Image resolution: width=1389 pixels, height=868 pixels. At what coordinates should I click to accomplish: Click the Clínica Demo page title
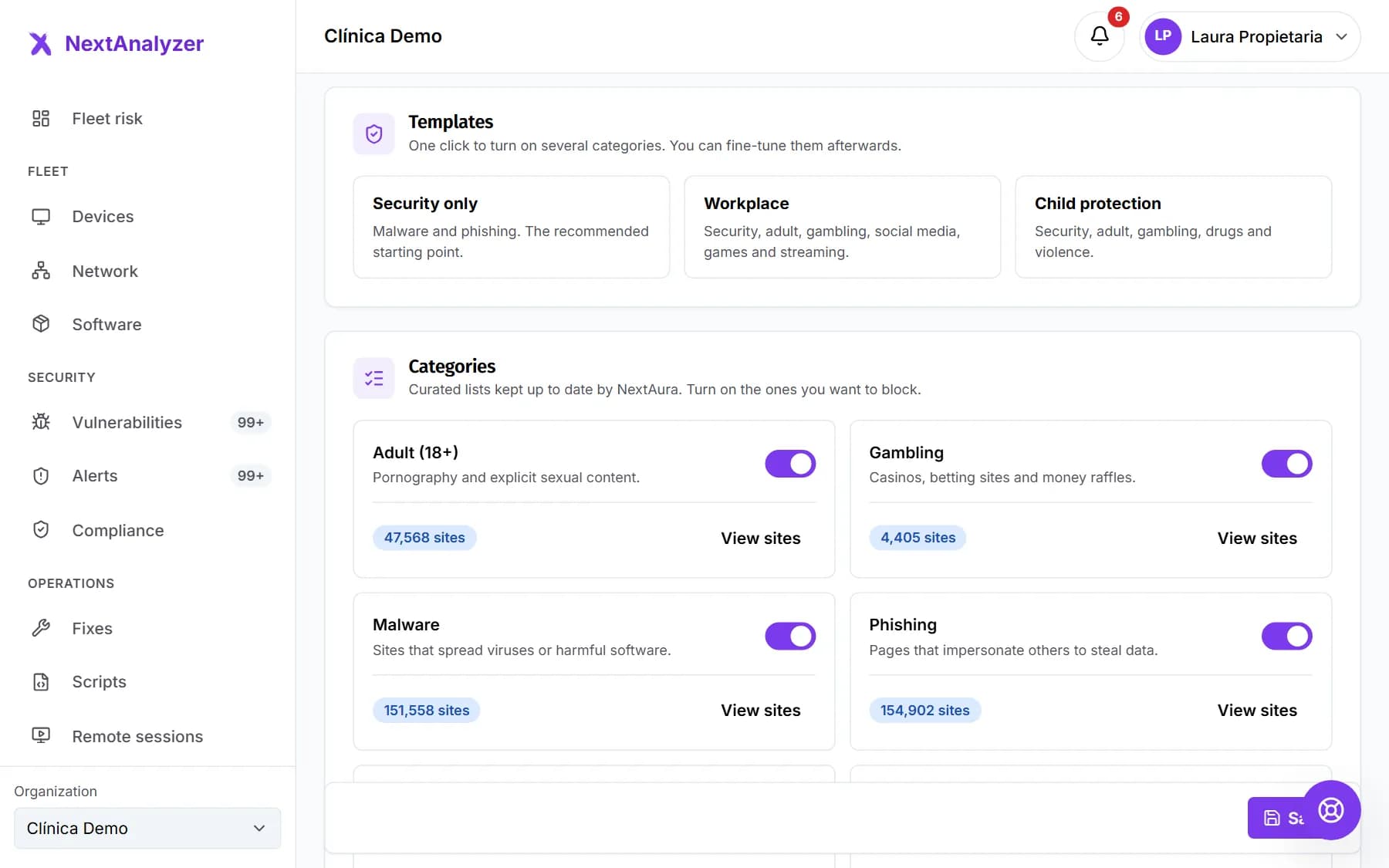click(383, 36)
